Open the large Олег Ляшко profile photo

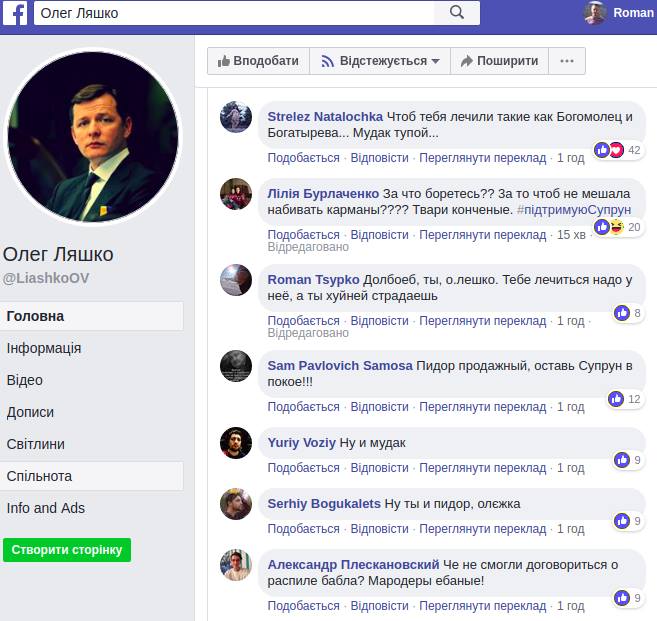pyautogui.click(x=95, y=137)
